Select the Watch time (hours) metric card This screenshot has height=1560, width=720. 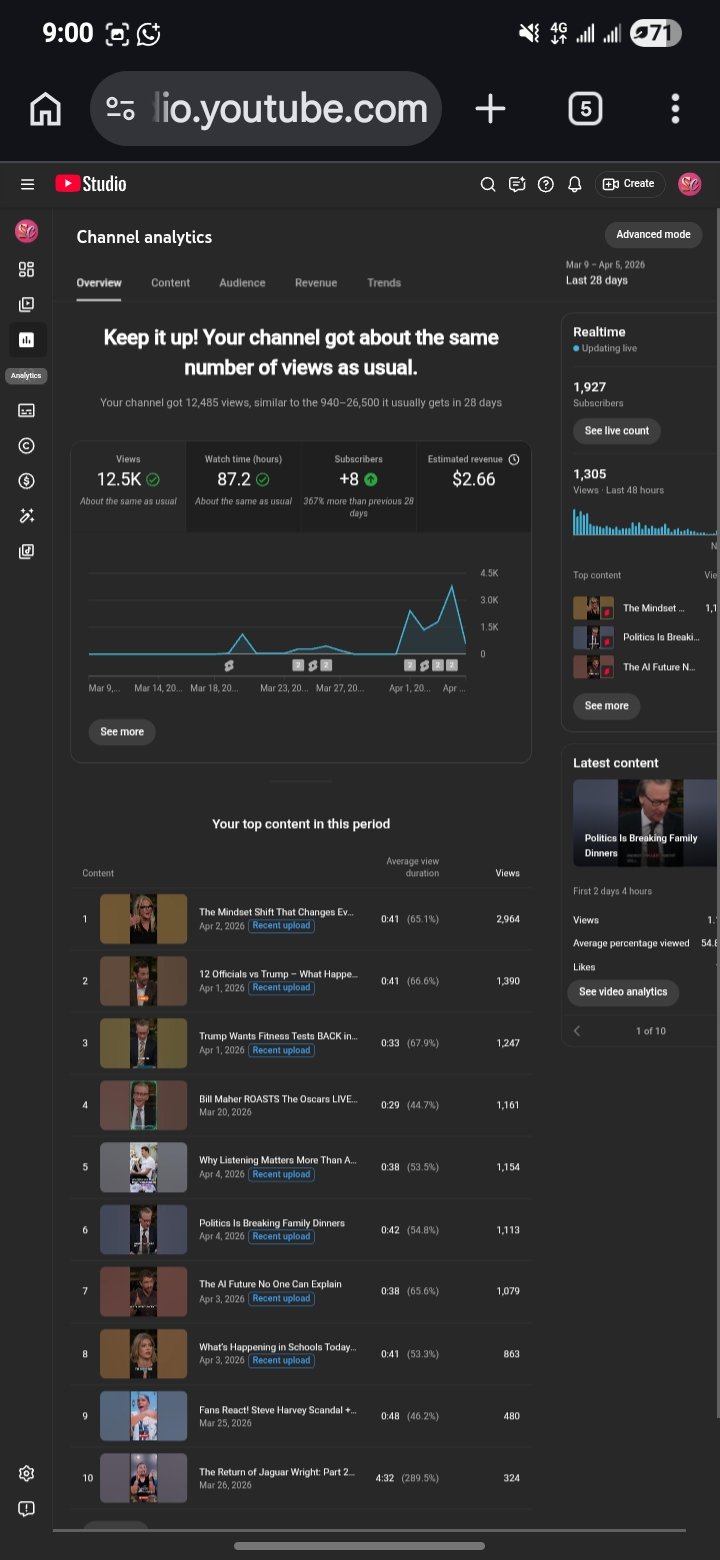coord(243,485)
